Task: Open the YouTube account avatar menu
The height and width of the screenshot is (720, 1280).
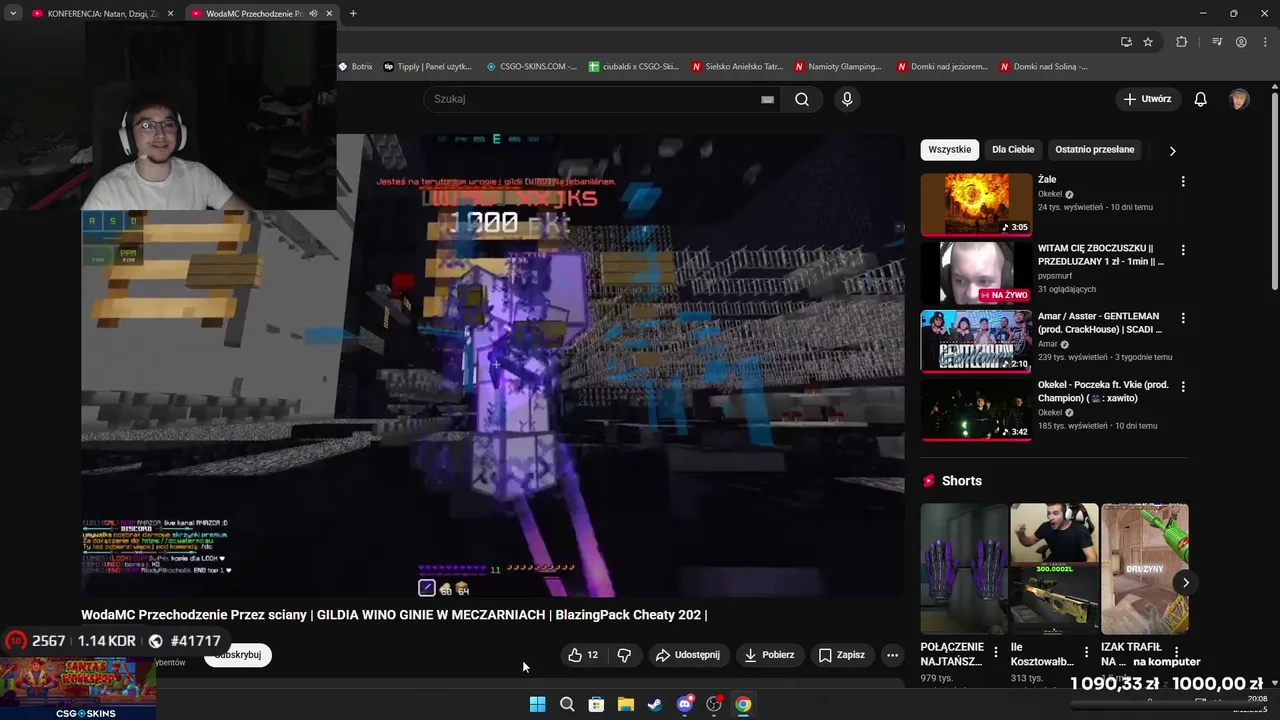Action: point(1239,99)
